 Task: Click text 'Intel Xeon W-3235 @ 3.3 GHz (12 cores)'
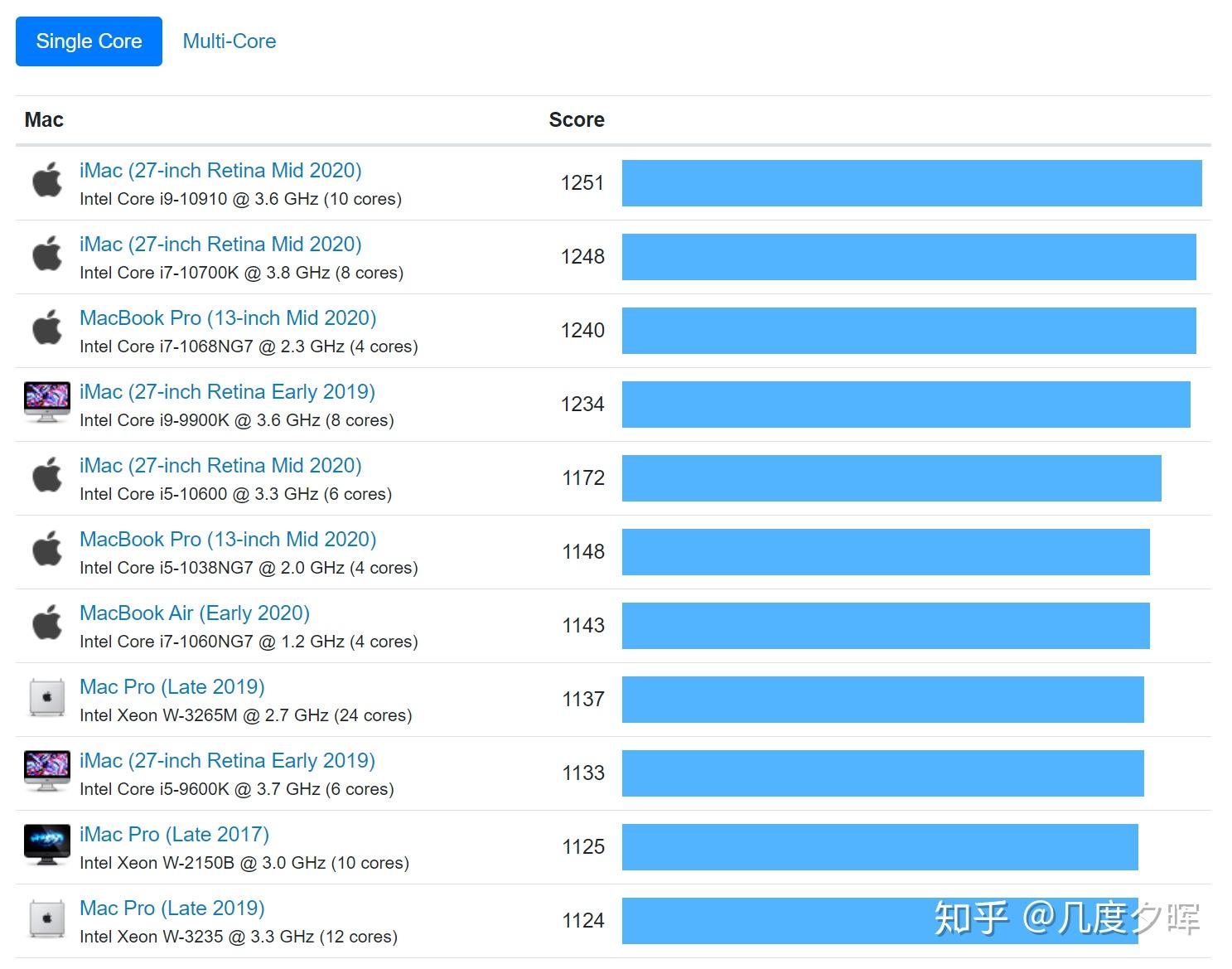pyautogui.click(x=239, y=937)
